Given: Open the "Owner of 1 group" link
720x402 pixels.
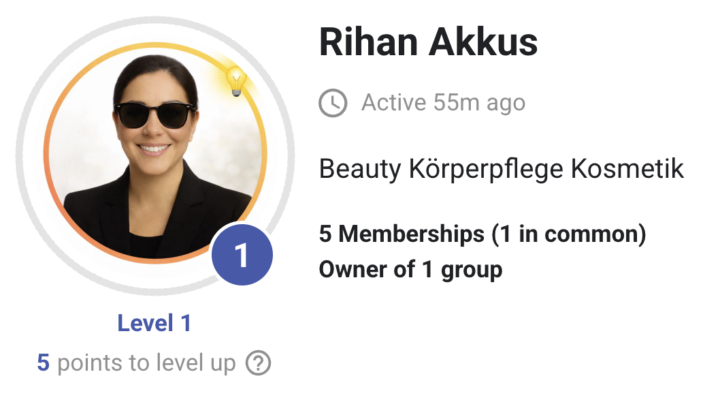Looking at the screenshot, I should (x=410, y=269).
